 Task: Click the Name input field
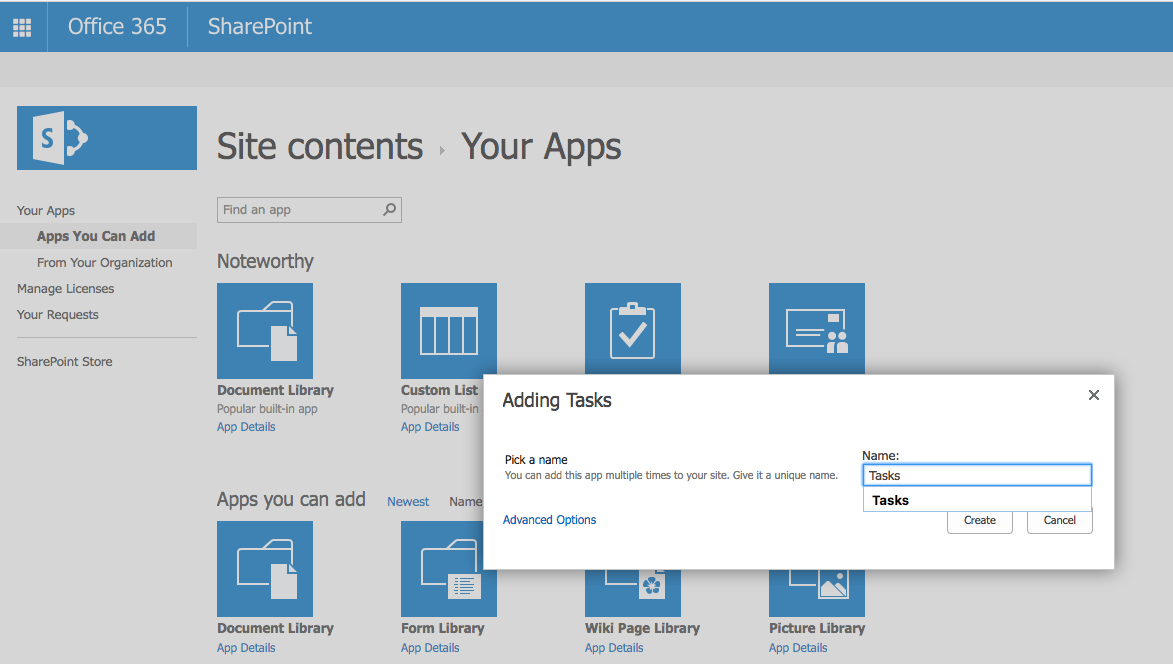coord(977,474)
